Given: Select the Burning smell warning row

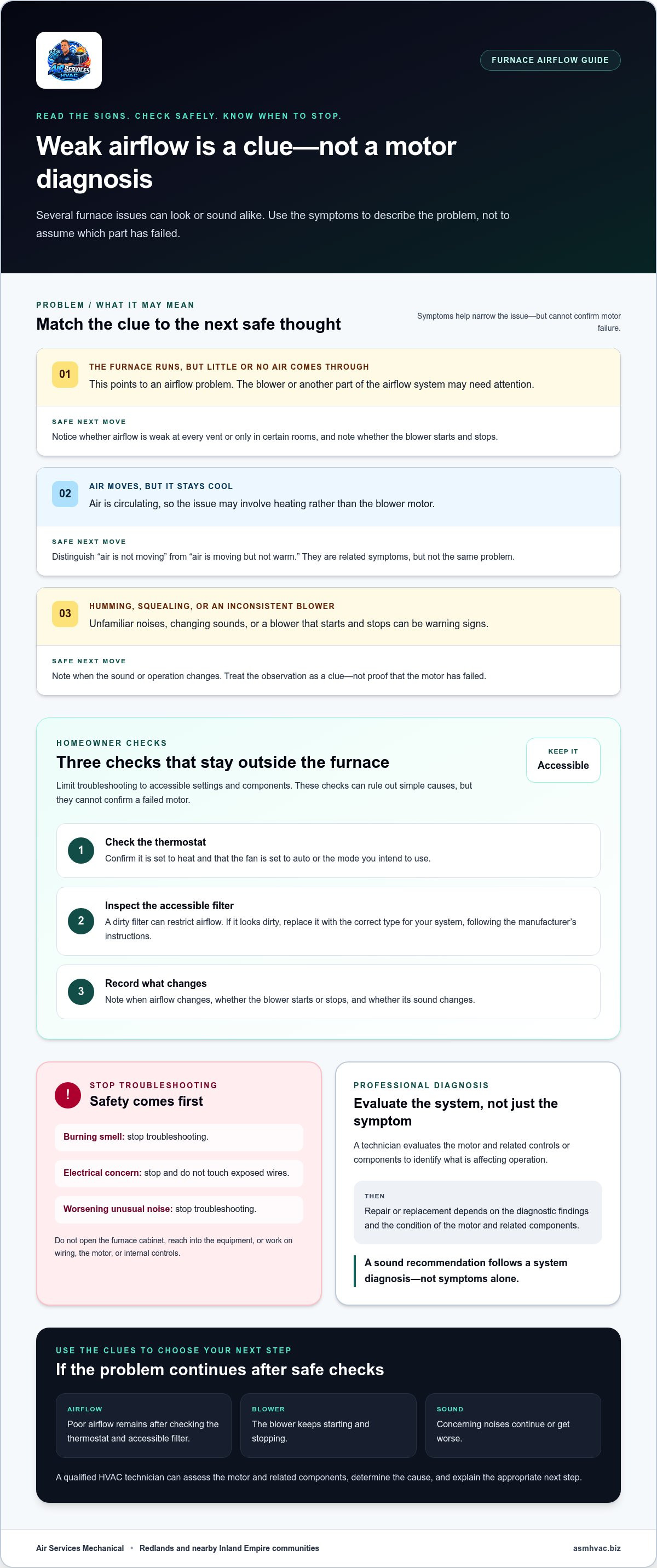Looking at the screenshot, I should point(179,1137).
